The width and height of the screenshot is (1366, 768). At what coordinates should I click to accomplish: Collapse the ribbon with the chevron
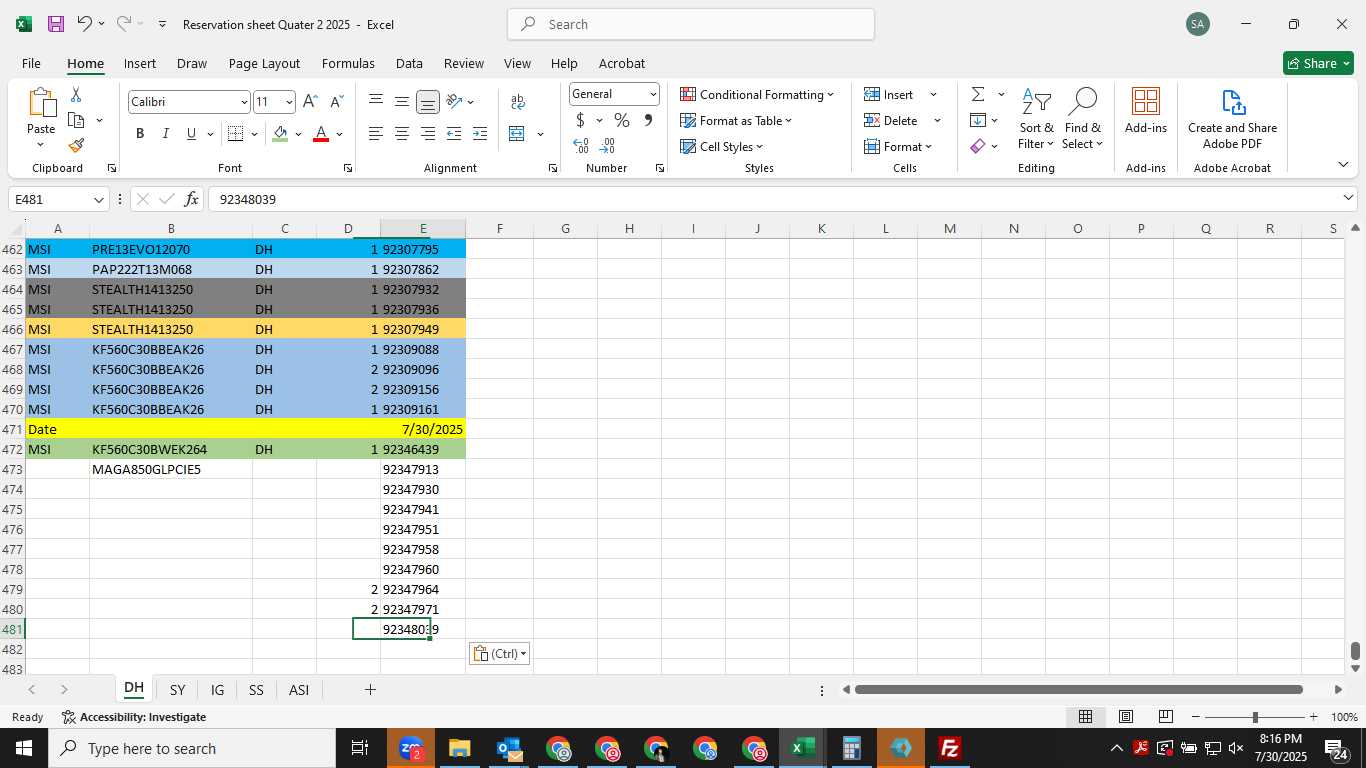coord(1342,165)
